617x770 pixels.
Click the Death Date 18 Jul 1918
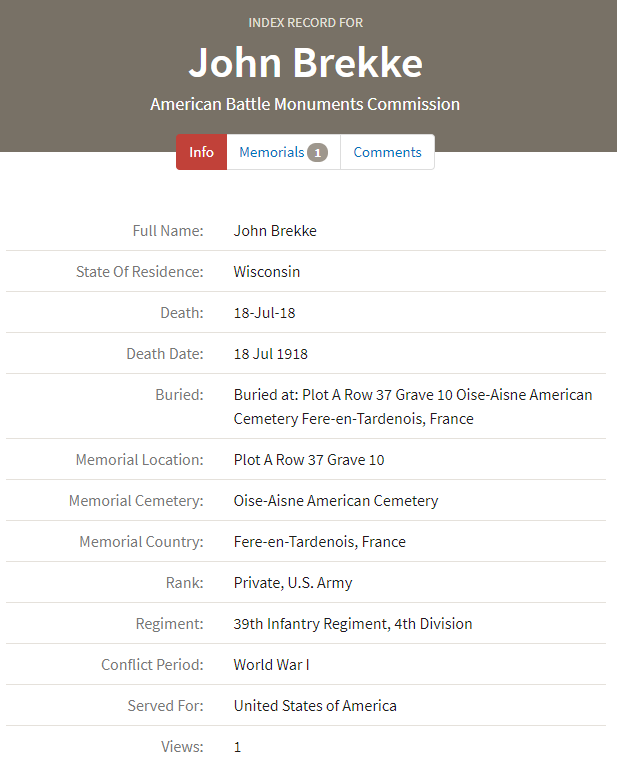pyautogui.click(x=270, y=354)
